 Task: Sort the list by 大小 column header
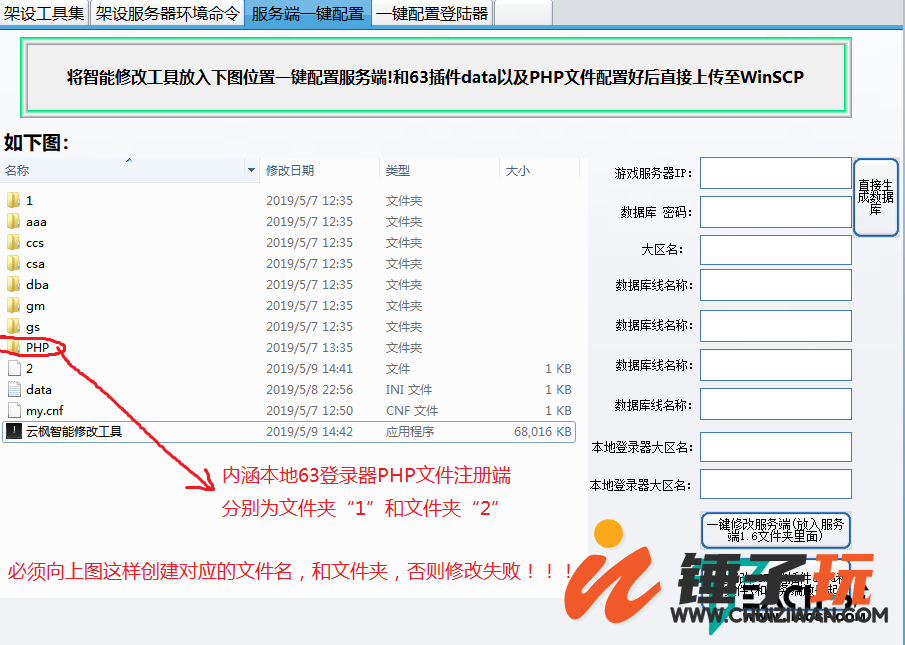[518, 171]
